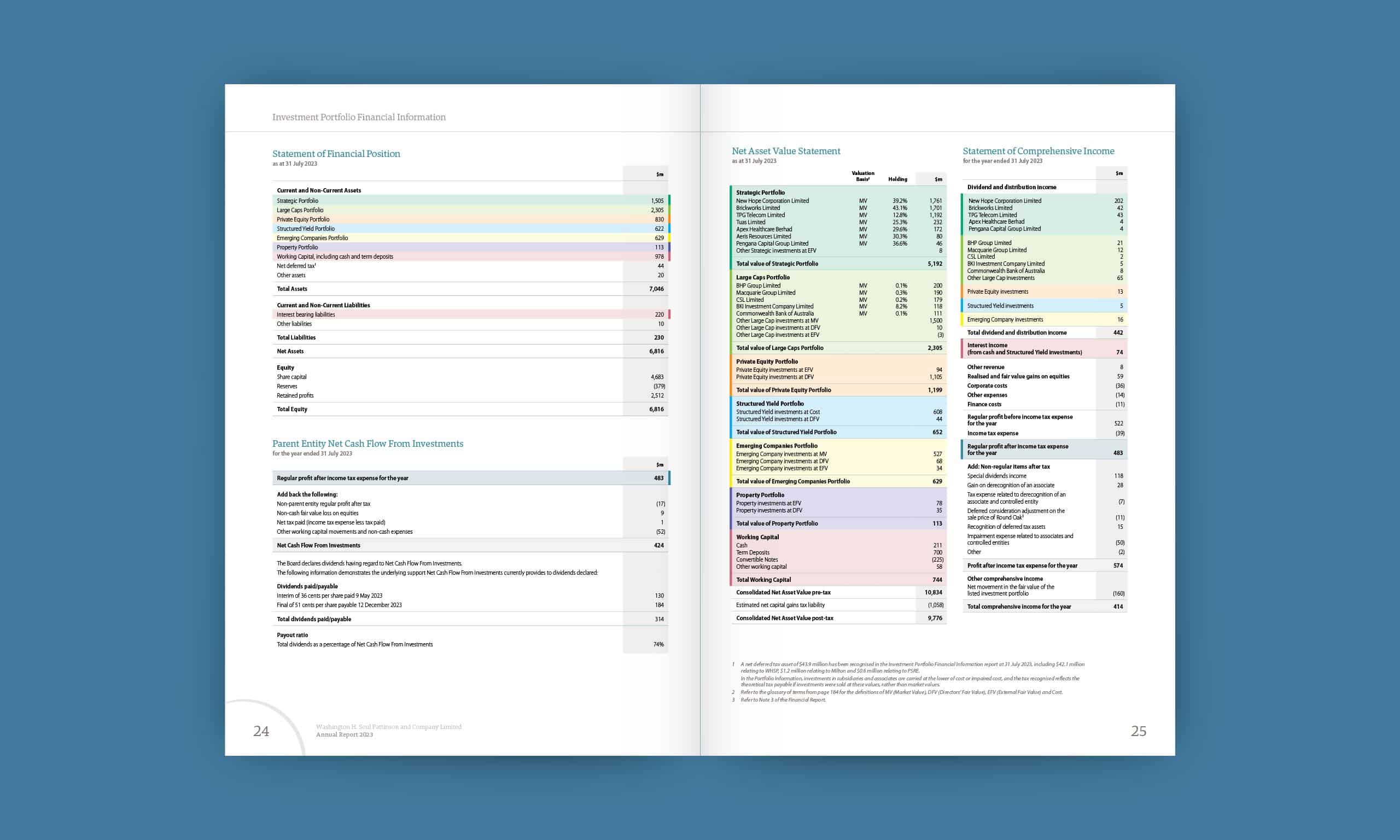Click 'Consolidated Net Asset Value post-tax' row
Image resolution: width=1400 pixels, height=840 pixels.
839,617
